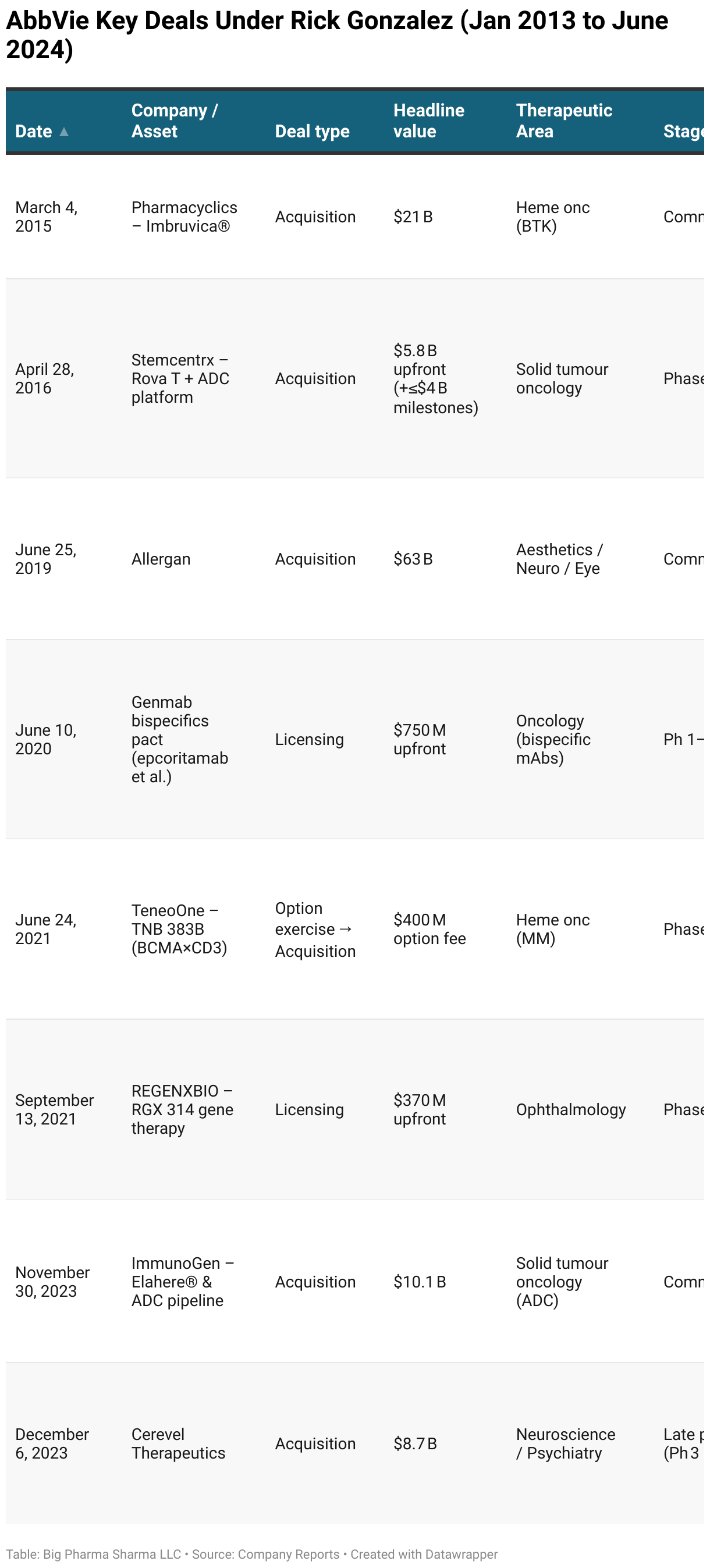The width and height of the screenshot is (710, 1568).
Task: Sort by Deal type column header
Action: [x=311, y=132]
